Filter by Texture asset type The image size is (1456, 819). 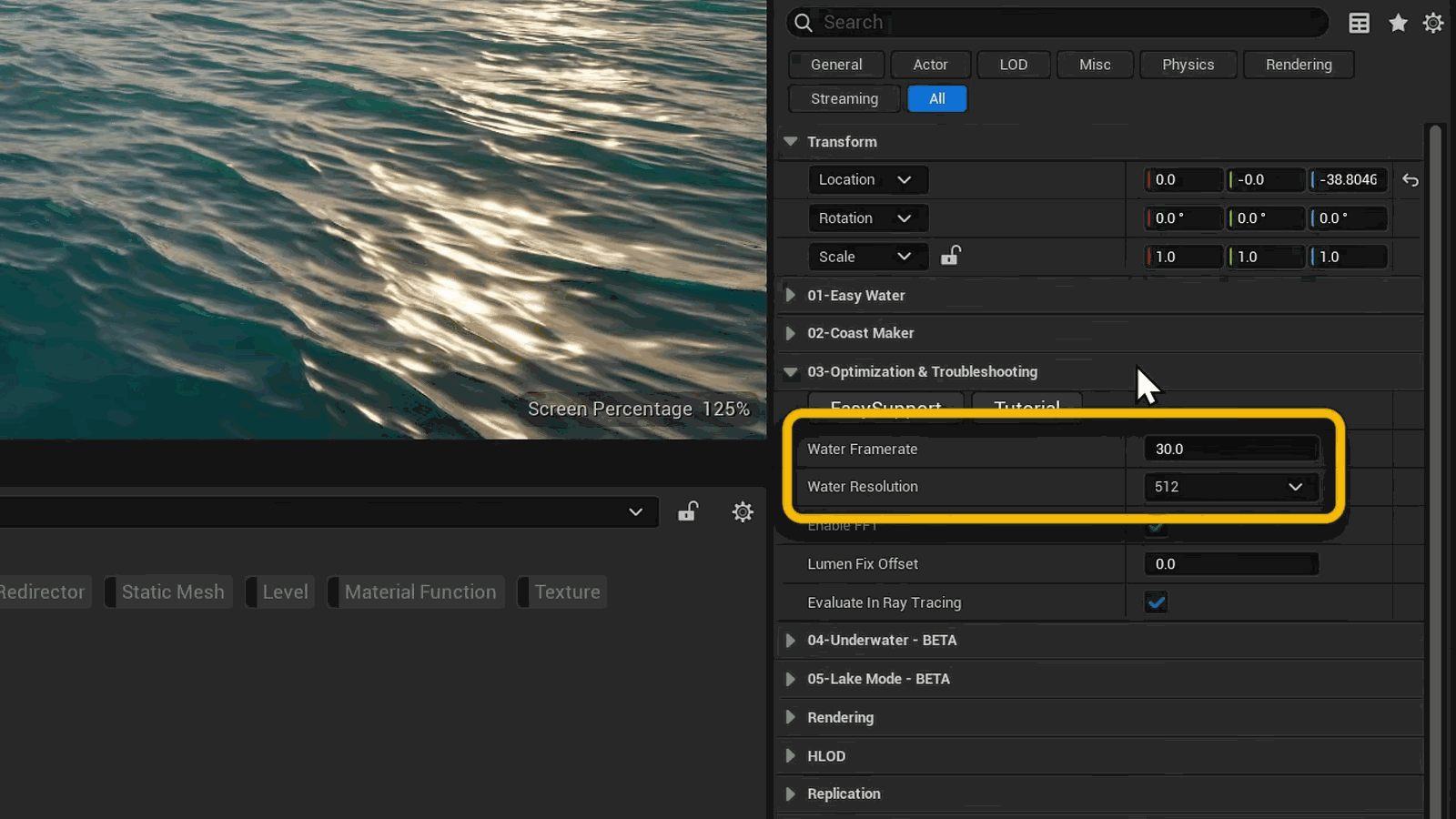[x=562, y=591]
